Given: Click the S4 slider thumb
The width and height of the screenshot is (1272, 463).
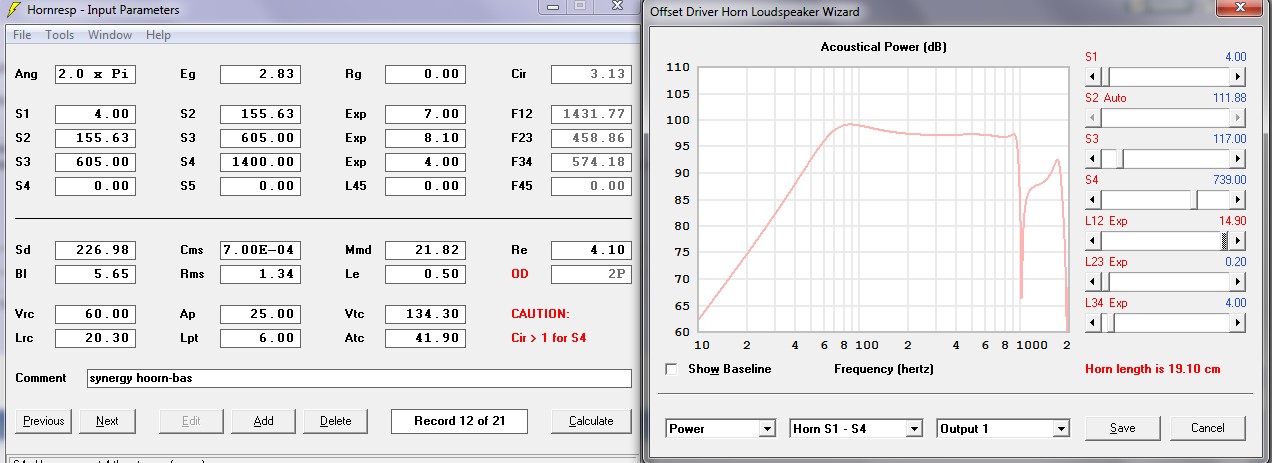Looking at the screenshot, I should 1195,200.
